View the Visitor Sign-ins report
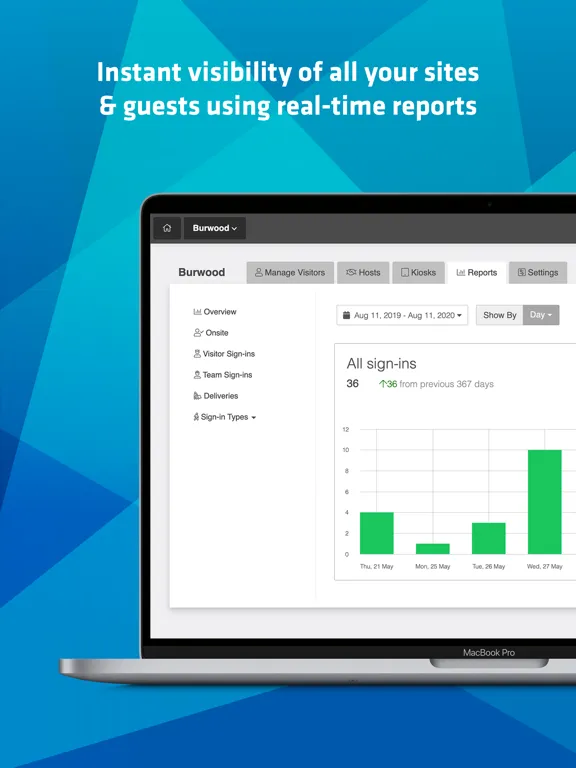This screenshot has width=576, height=768. coord(224,354)
